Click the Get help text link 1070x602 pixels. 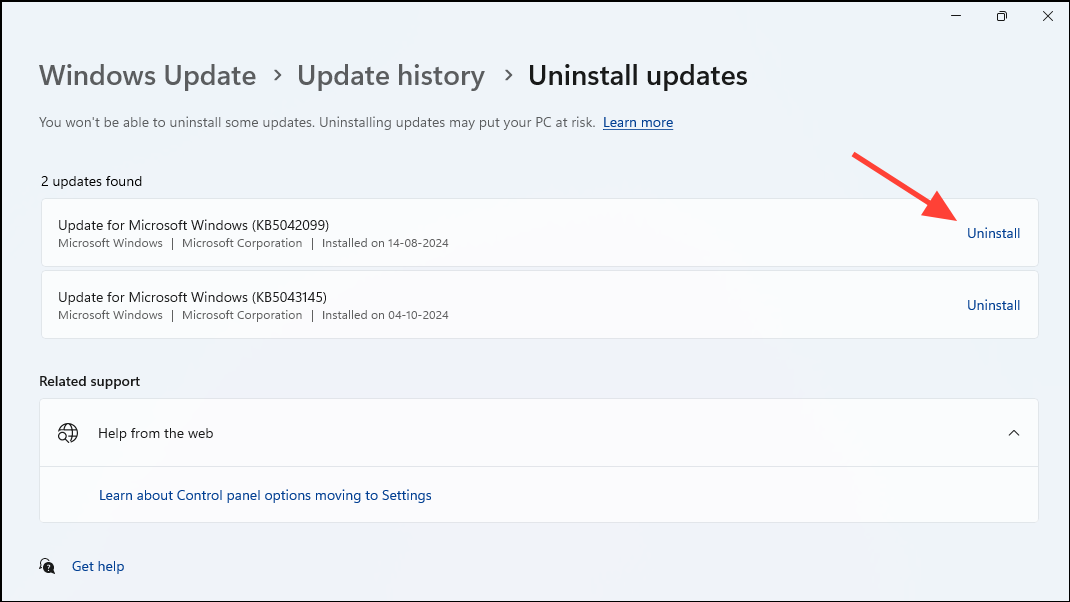pos(97,565)
